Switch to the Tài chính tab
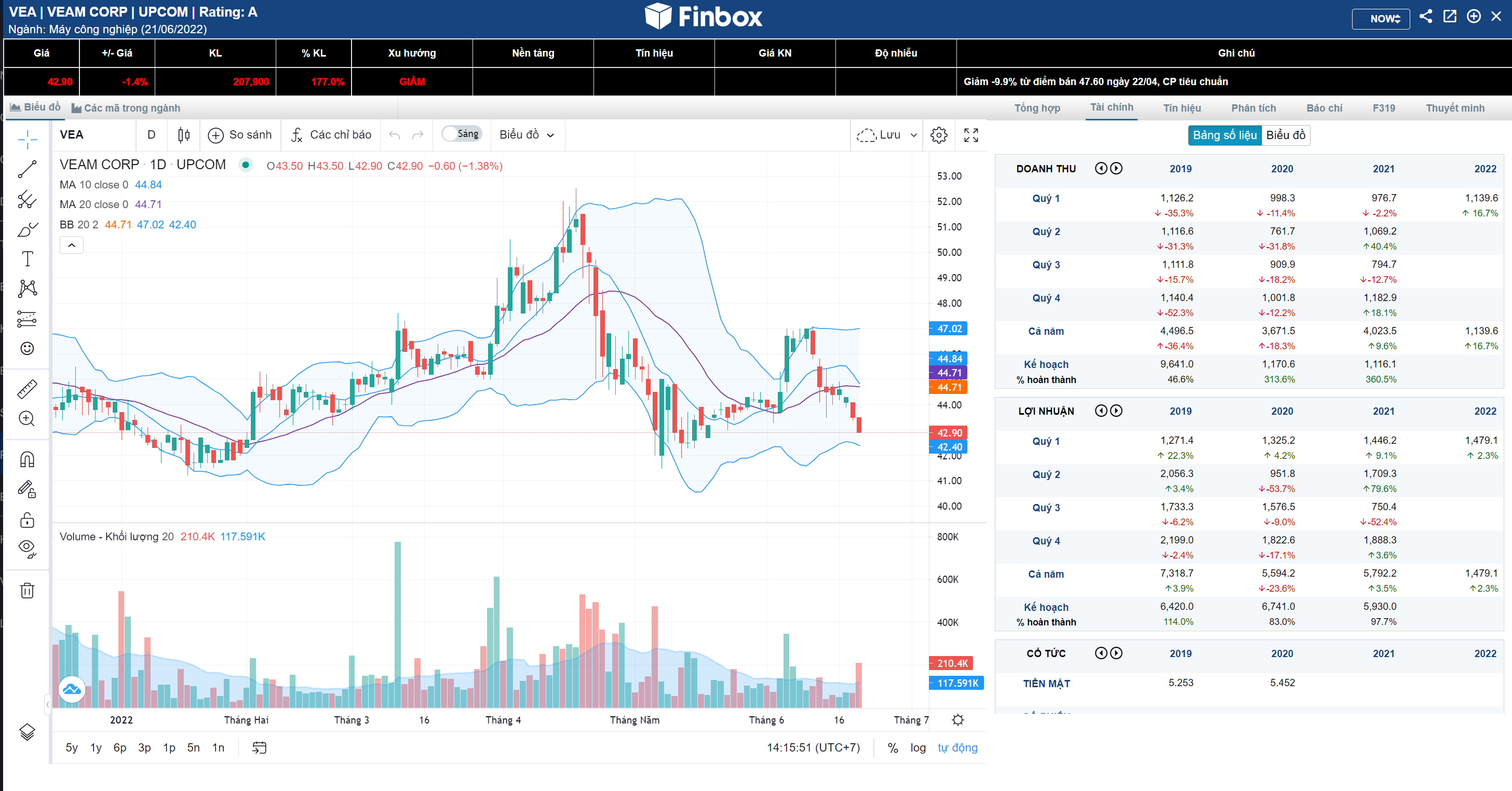1512x791 pixels. 1112,107
